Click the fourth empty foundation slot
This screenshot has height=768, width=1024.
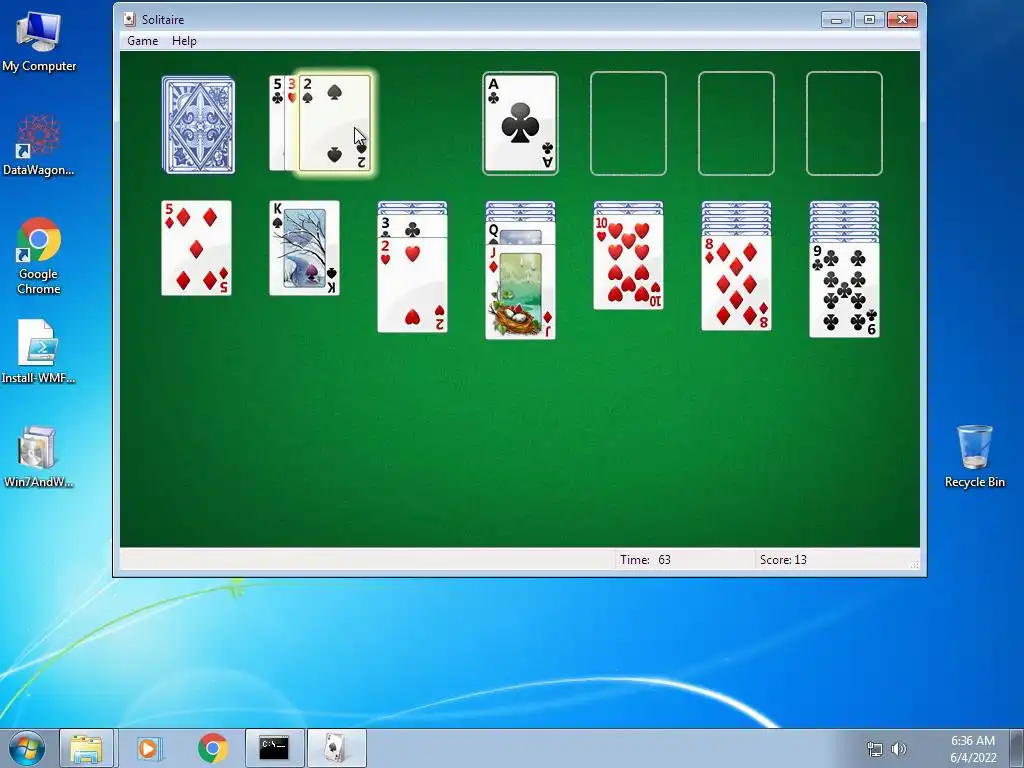pyautogui.click(x=844, y=123)
